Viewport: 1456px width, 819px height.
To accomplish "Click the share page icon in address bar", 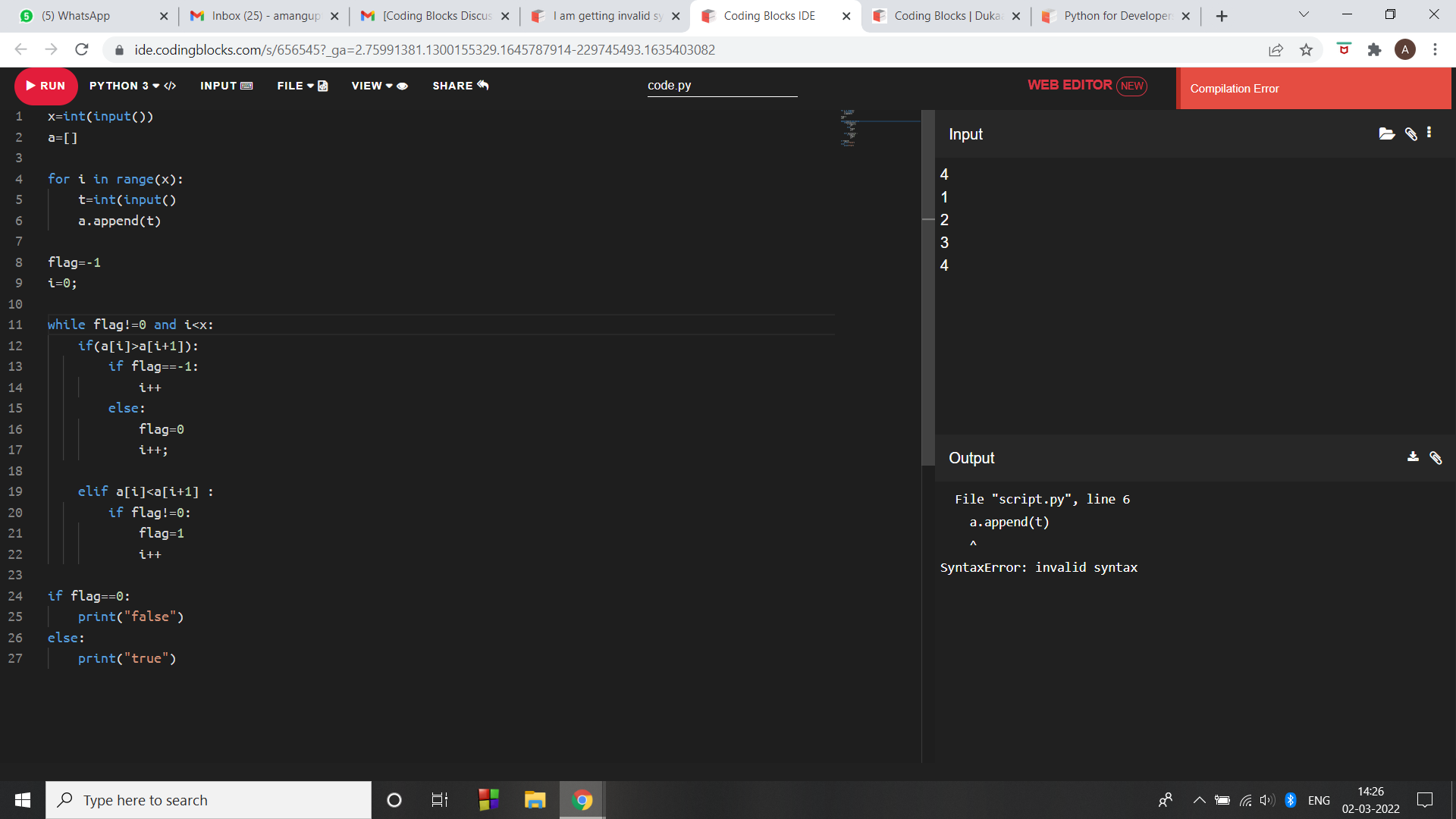I will (1276, 50).
